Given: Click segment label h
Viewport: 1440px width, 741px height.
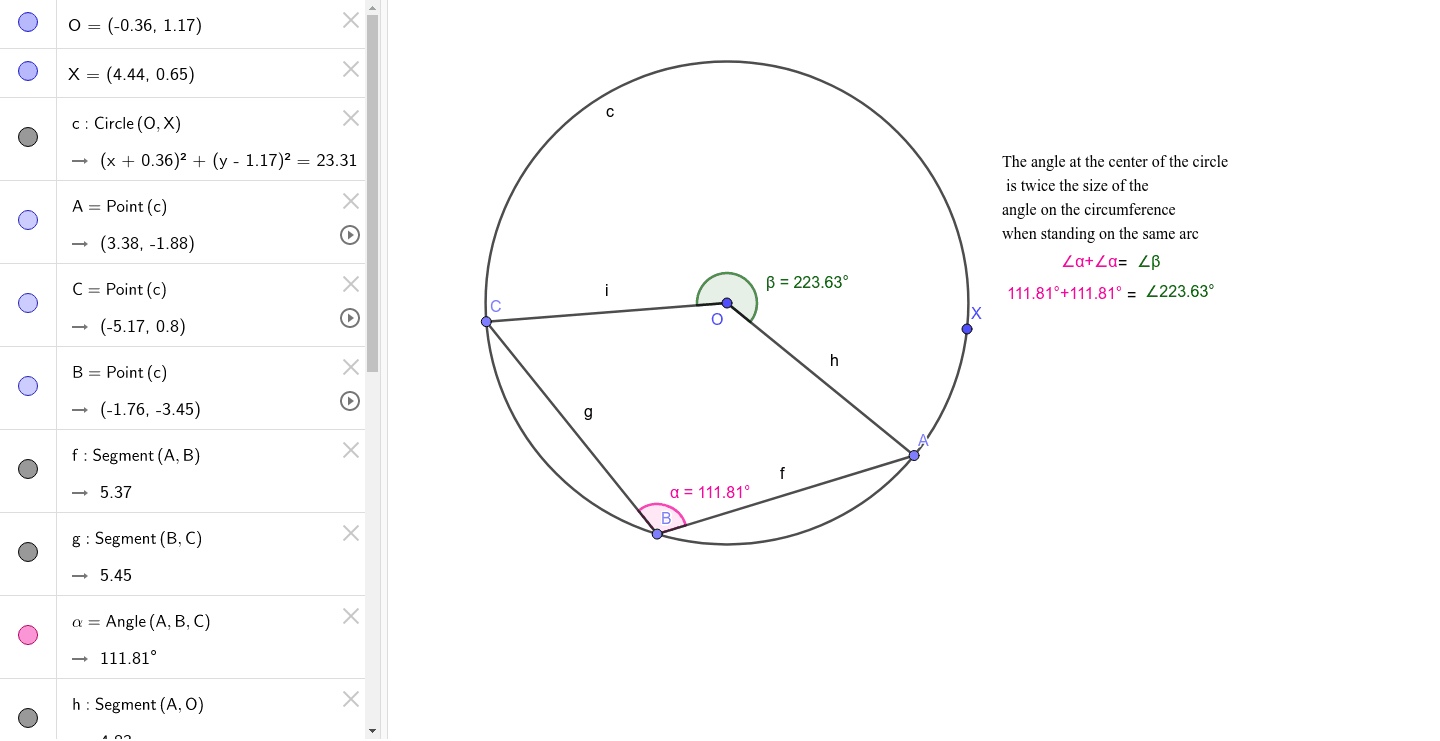Looking at the screenshot, I should pos(834,360).
